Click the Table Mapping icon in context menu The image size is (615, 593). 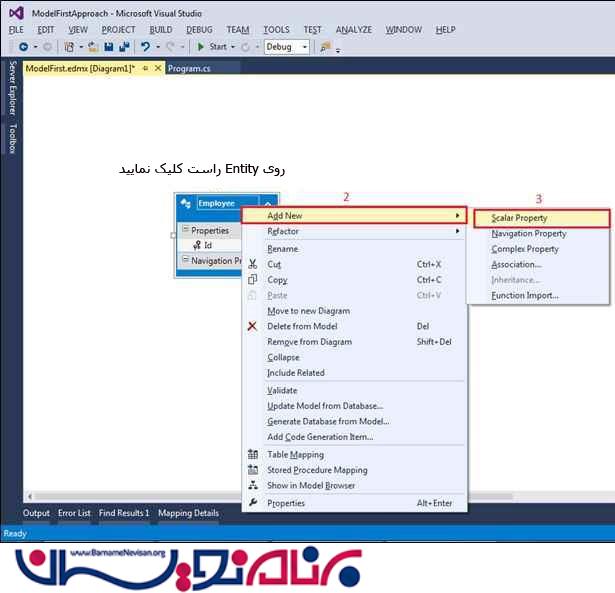click(253, 455)
